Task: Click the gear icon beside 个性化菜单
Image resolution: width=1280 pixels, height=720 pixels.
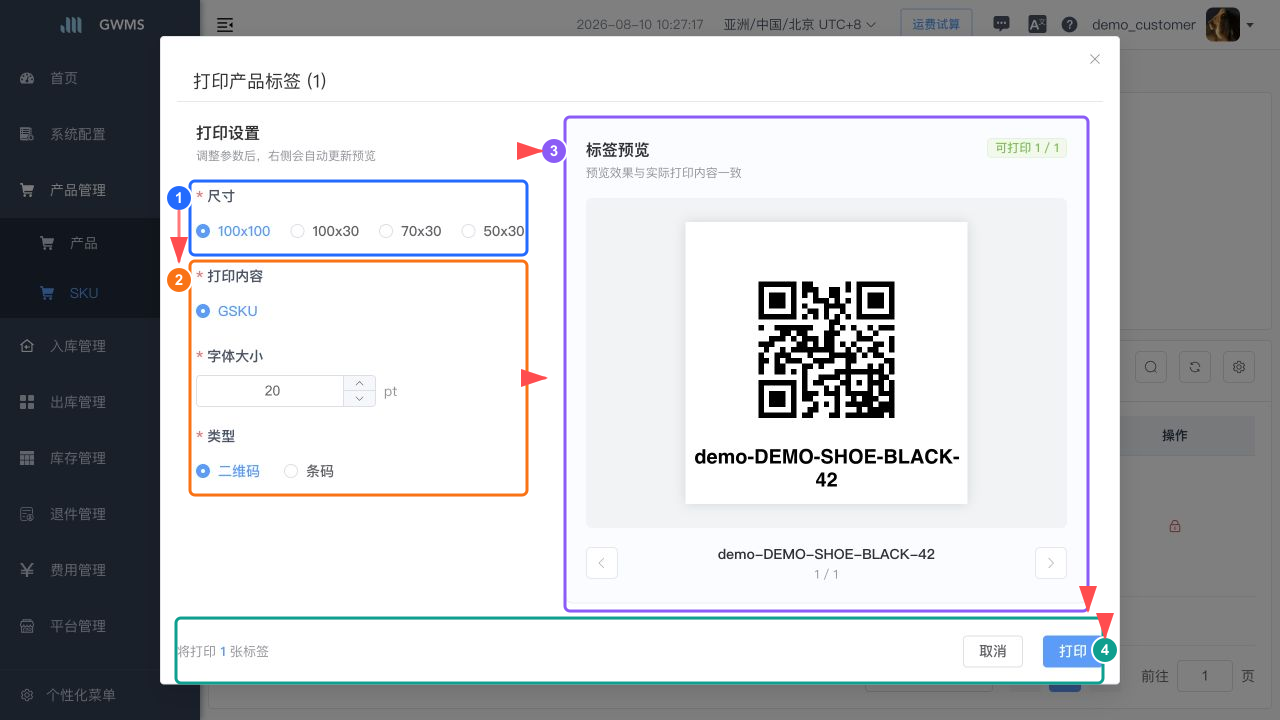Action: [28, 695]
